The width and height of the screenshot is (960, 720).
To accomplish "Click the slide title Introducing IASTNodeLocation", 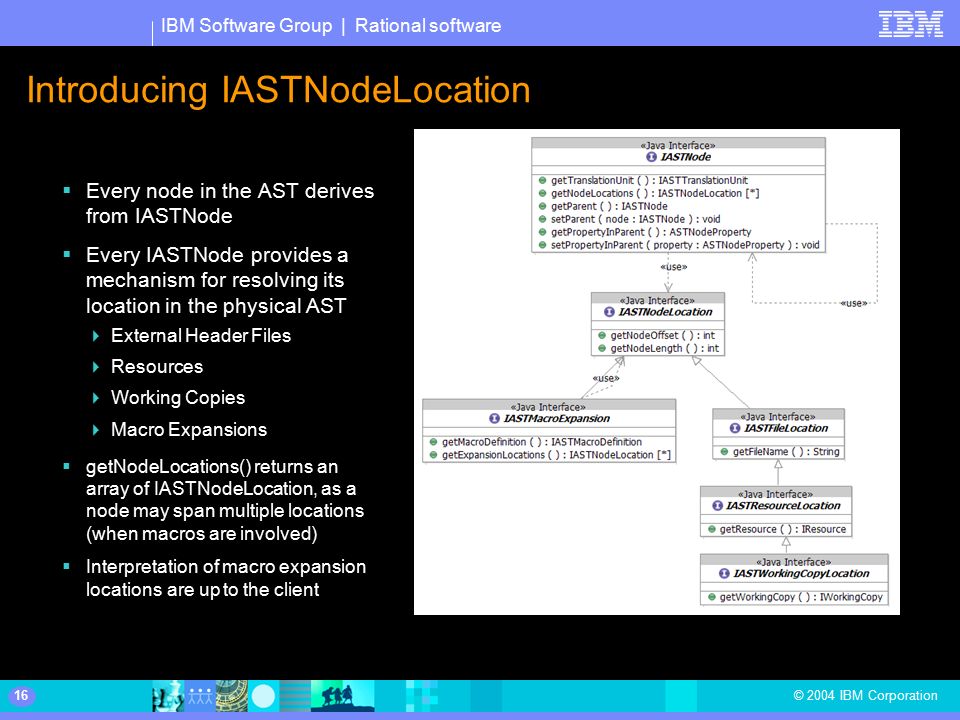I will pyautogui.click(x=279, y=90).
